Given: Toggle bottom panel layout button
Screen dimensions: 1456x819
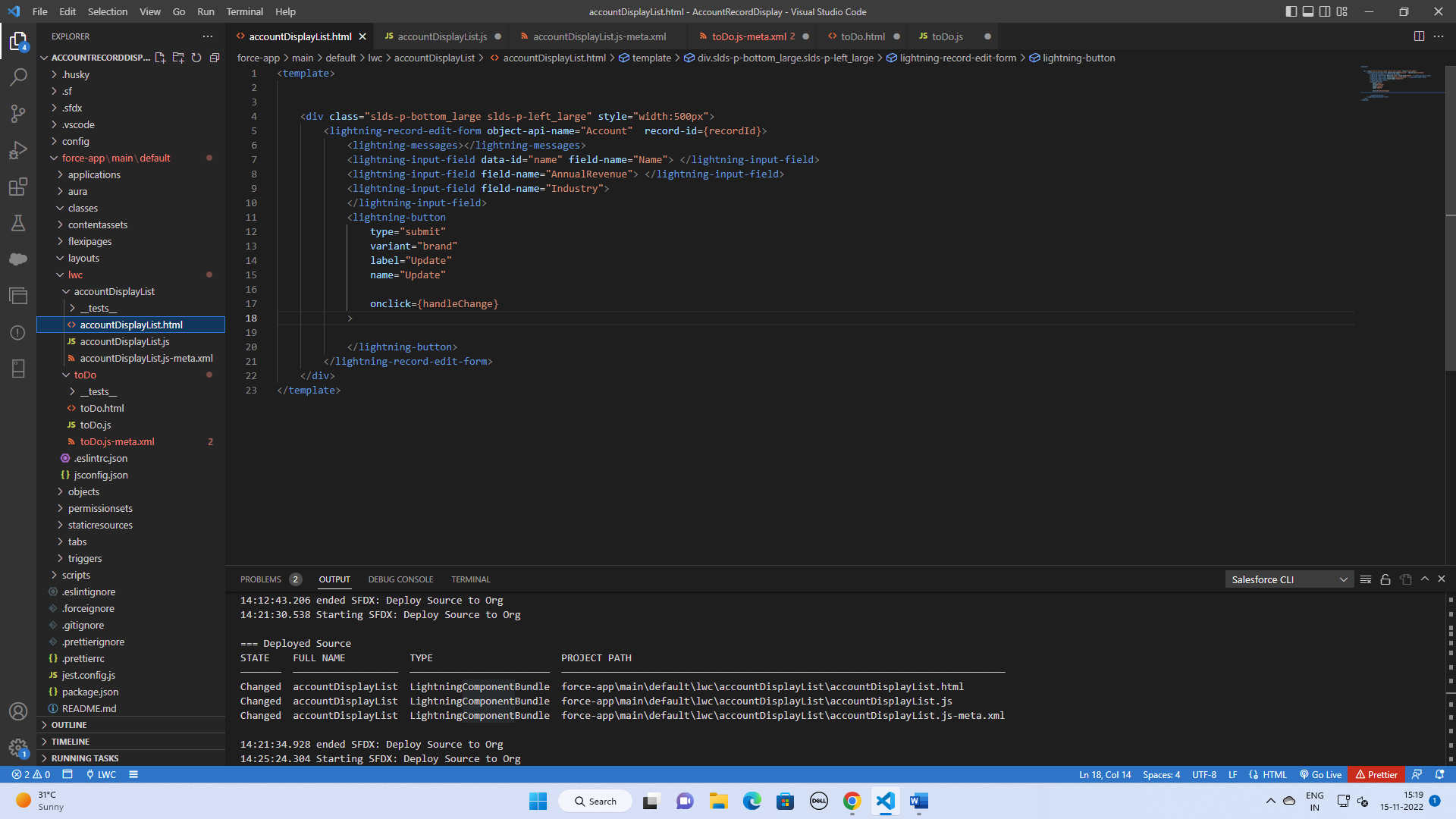Looking at the screenshot, I should coord(1308,11).
